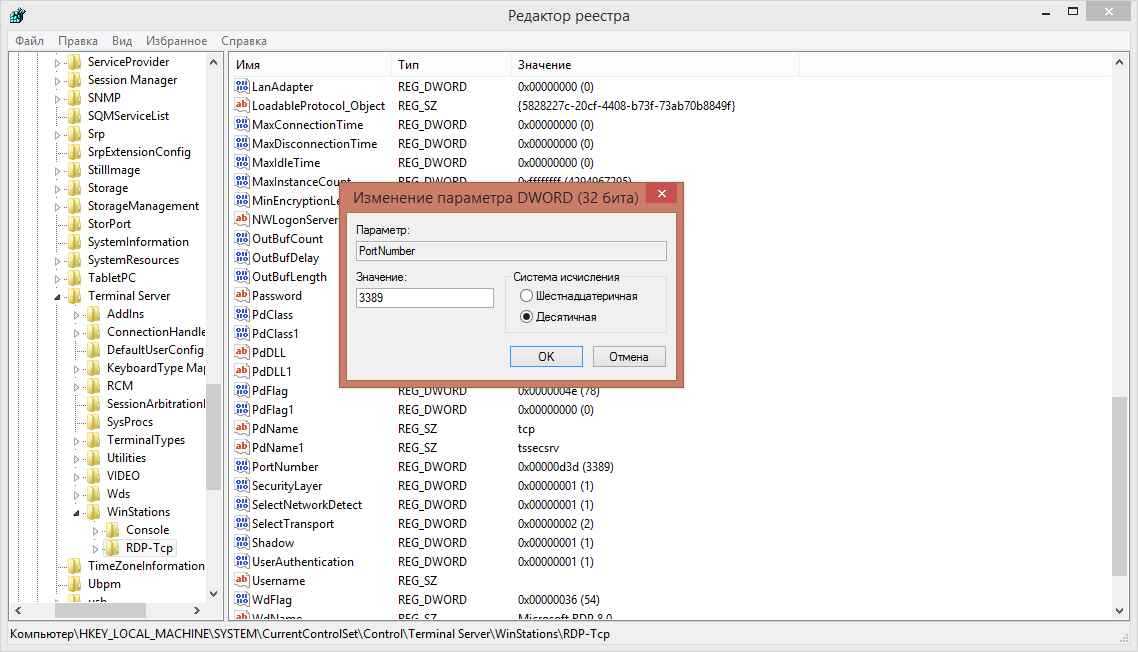The width and height of the screenshot is (1138, 652).
Task: Click the Registry Editor icon in title bar
Action: pos(17,15)
